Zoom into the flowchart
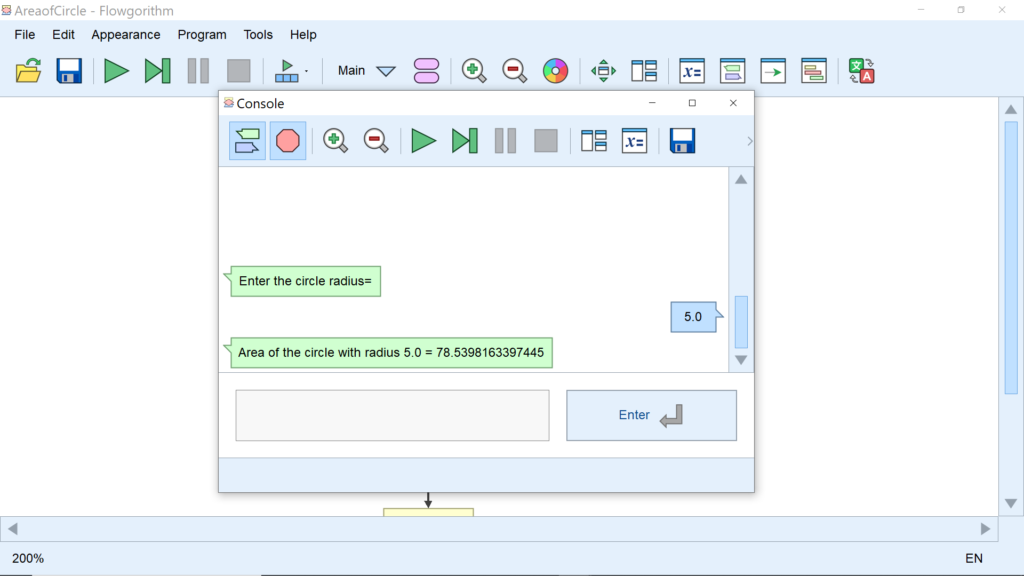Image resolution: width=1024 pixels, height=576 pixels. click(x=474, y=70)
